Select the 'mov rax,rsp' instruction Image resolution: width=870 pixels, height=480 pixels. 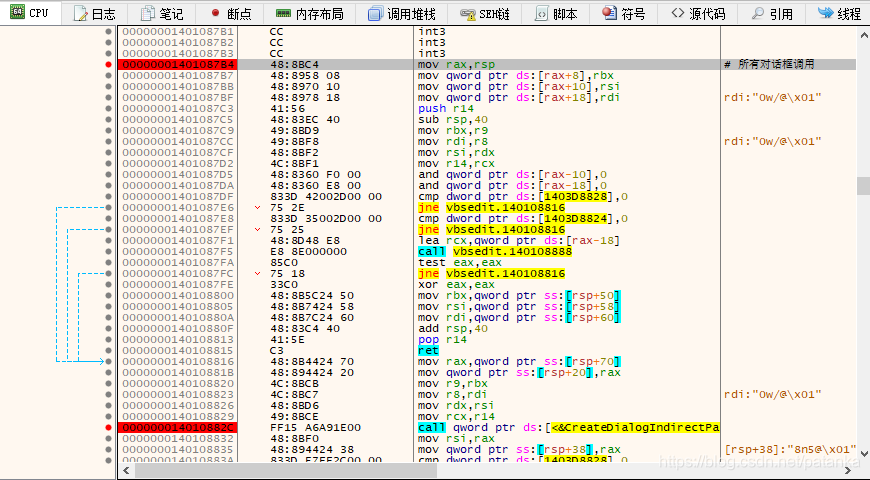(456, 64)
